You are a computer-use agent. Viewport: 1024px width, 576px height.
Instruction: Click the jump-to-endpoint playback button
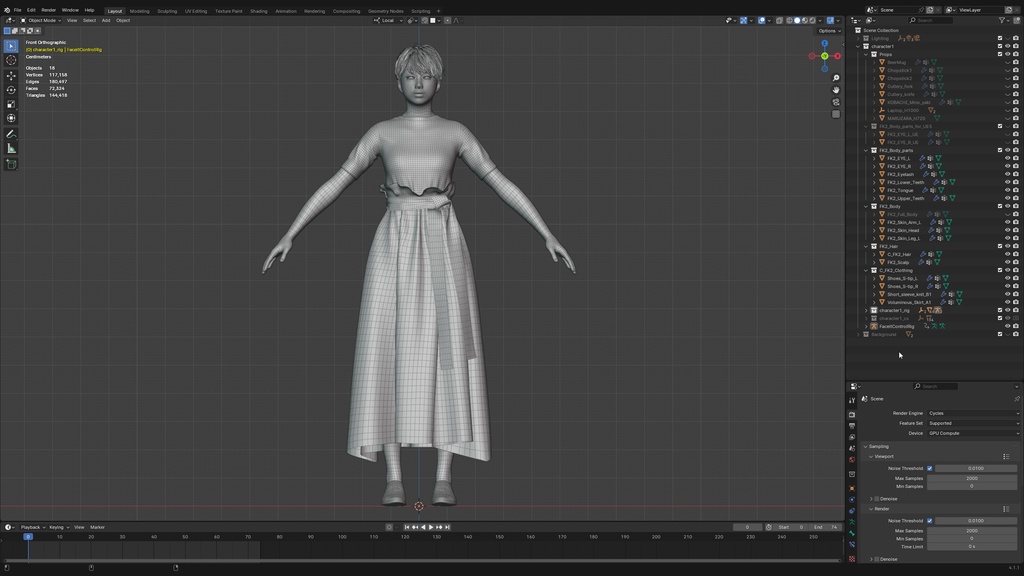[447, 527]
